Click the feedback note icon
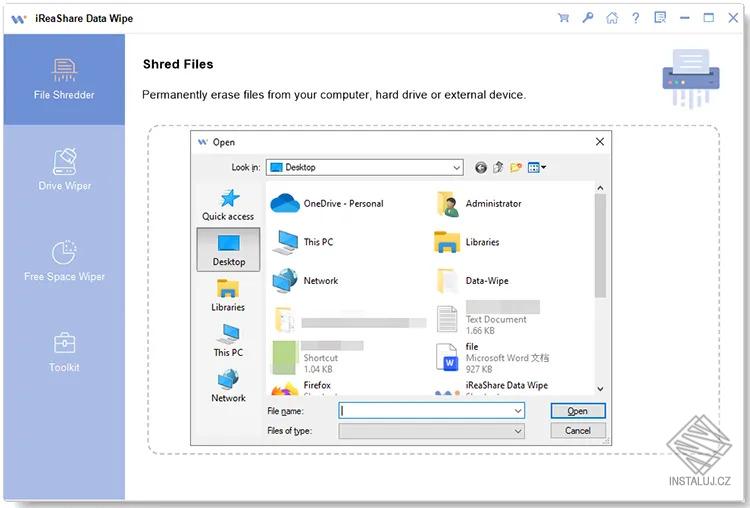 click(660, 18)
